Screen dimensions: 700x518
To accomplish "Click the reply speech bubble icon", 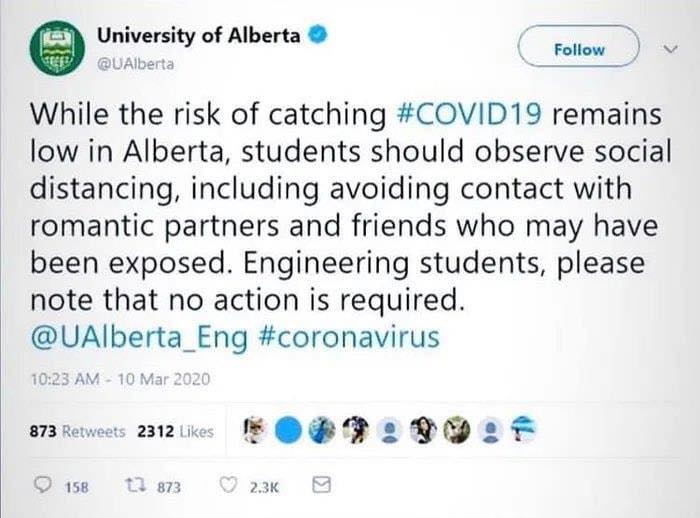I will [x=43, y=485].
